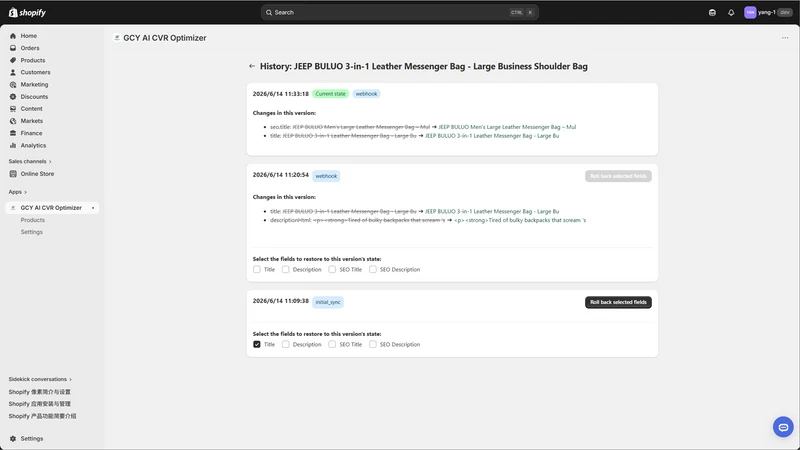The image size is (800, 450).
Task: Uncheck Title in the initial_sync version
Action: tap(257, 344)
